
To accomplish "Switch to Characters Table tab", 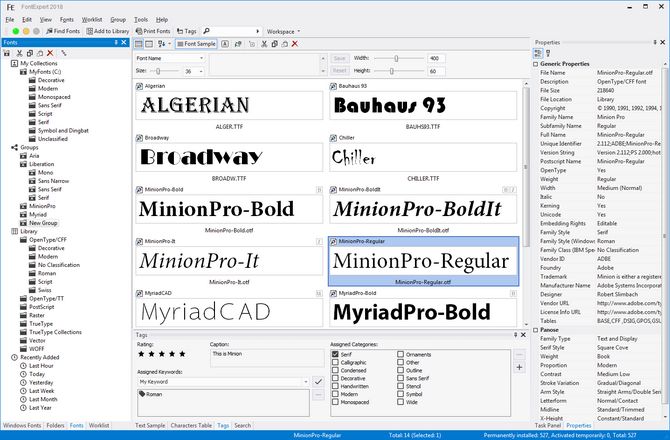I will pyautogui.click(x=191, y=425).
